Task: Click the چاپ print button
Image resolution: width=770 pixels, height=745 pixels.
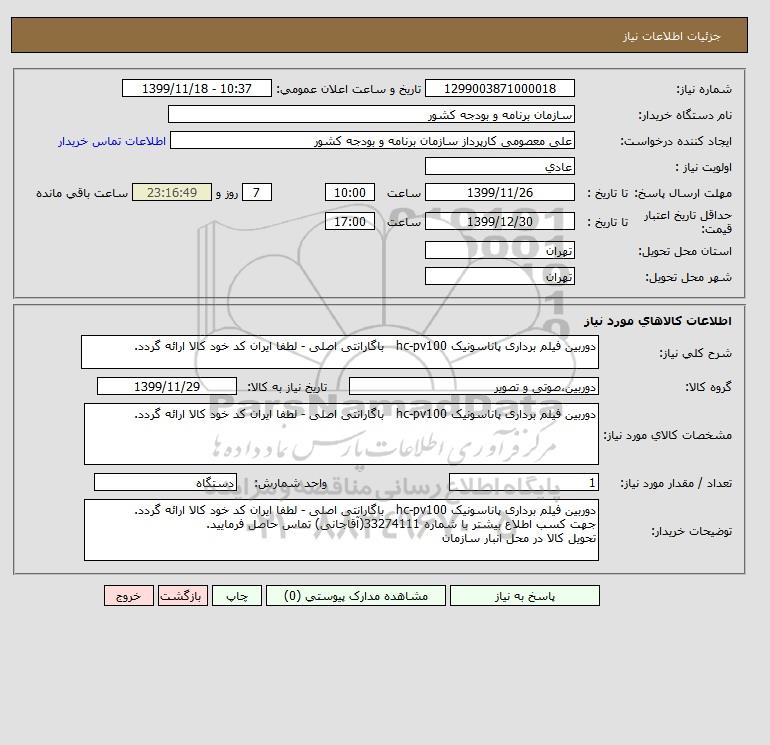Action: coord(237,595)
